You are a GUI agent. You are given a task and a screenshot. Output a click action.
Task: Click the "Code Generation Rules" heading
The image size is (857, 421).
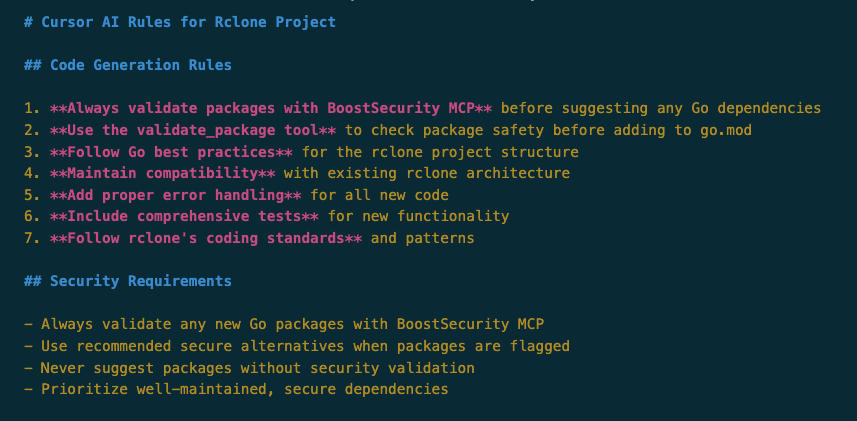[140, 65]
